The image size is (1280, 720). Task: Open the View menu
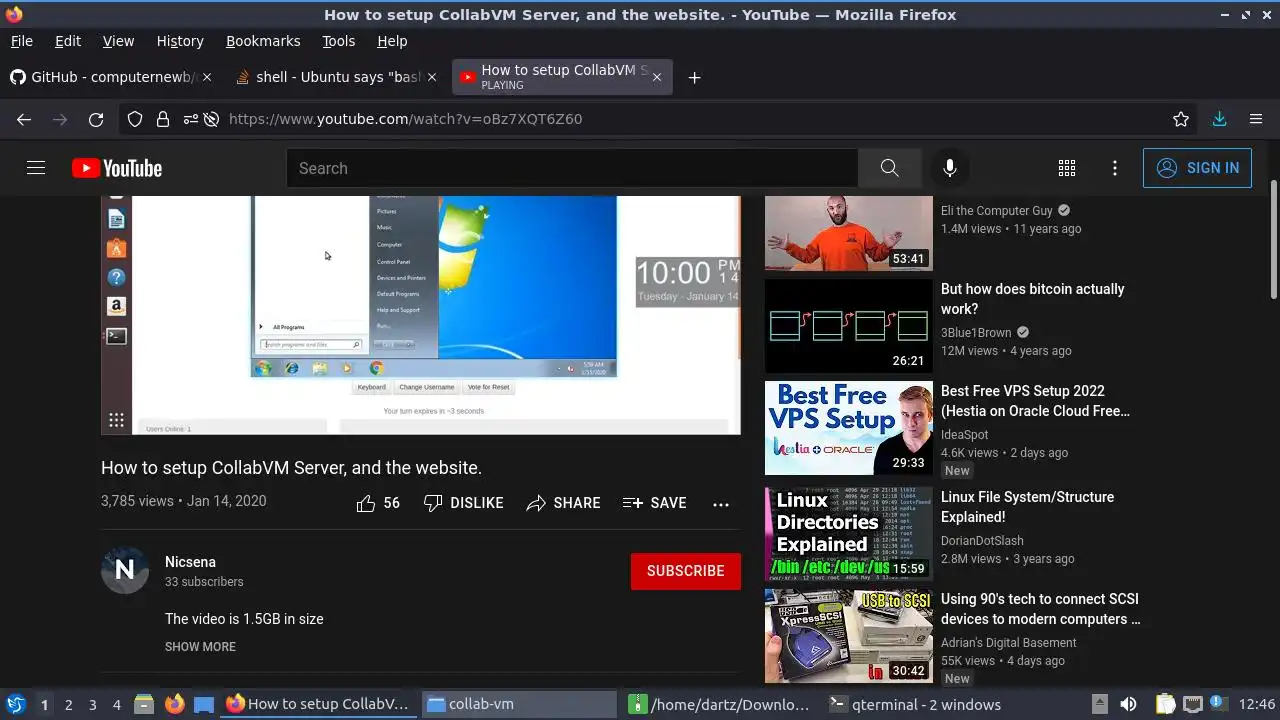[x=118, y=41]
